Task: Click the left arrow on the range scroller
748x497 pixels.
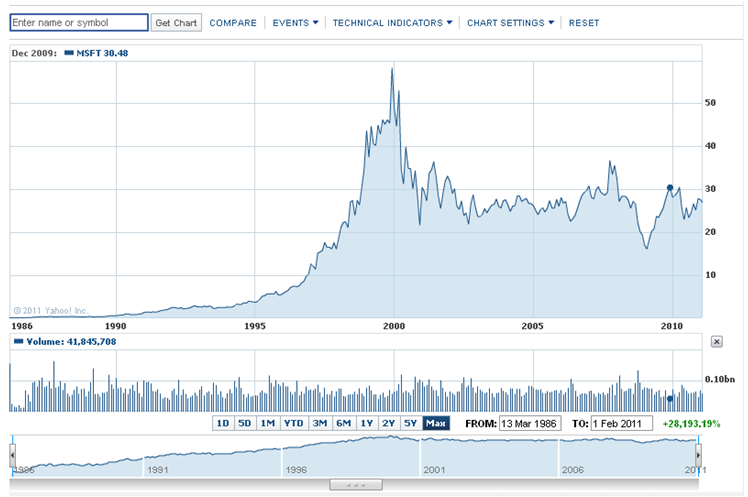Action: pos(12,456)
